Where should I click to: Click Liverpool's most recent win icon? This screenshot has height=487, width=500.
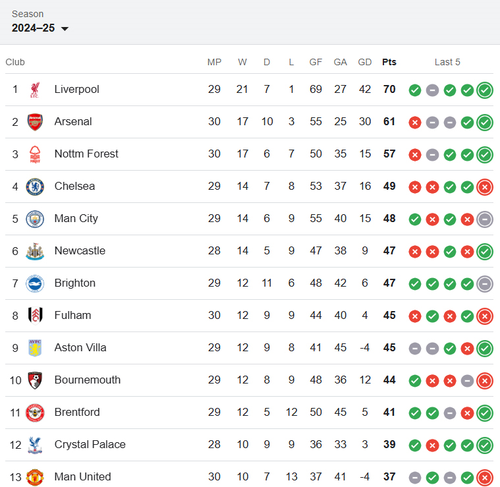(x=485, y=90)
